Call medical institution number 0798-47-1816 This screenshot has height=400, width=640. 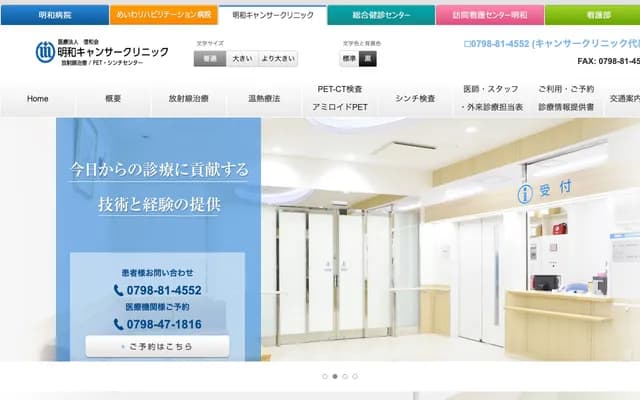[164, 324]
